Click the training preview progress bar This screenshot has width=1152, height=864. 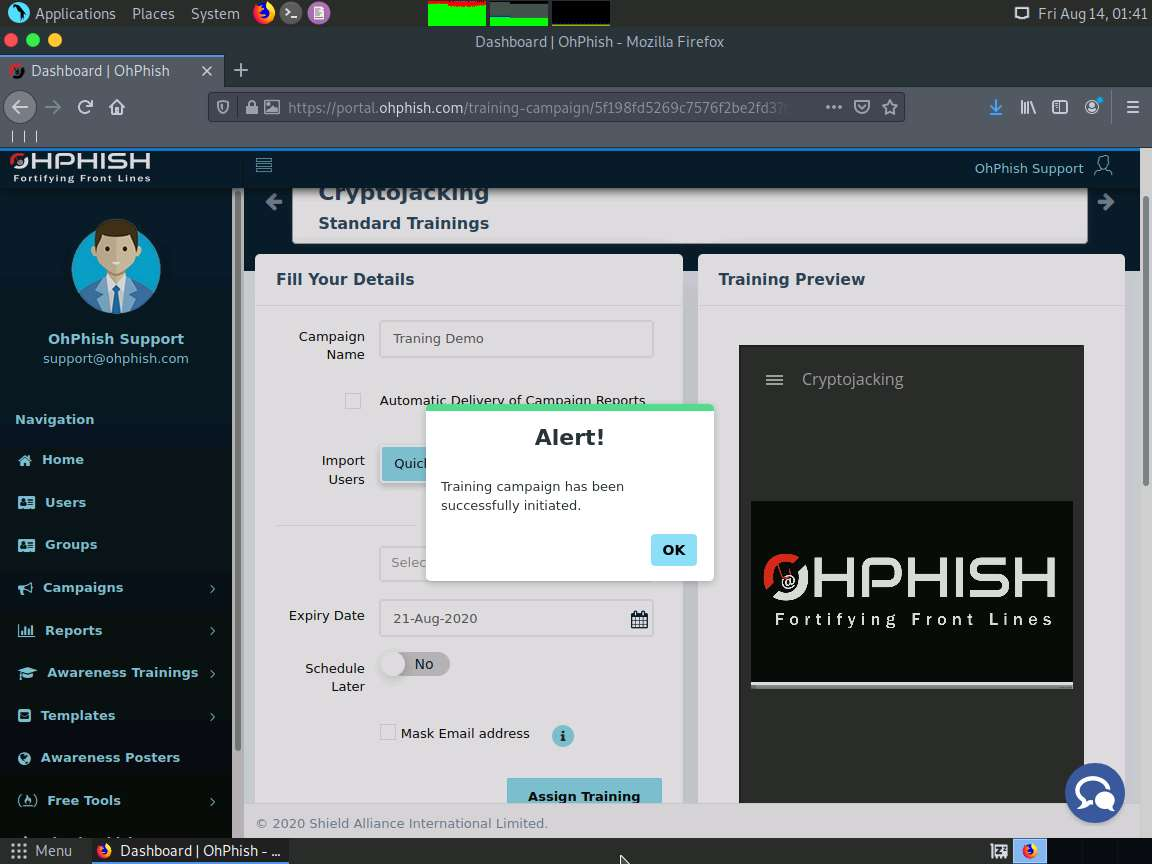pos(911,685)
